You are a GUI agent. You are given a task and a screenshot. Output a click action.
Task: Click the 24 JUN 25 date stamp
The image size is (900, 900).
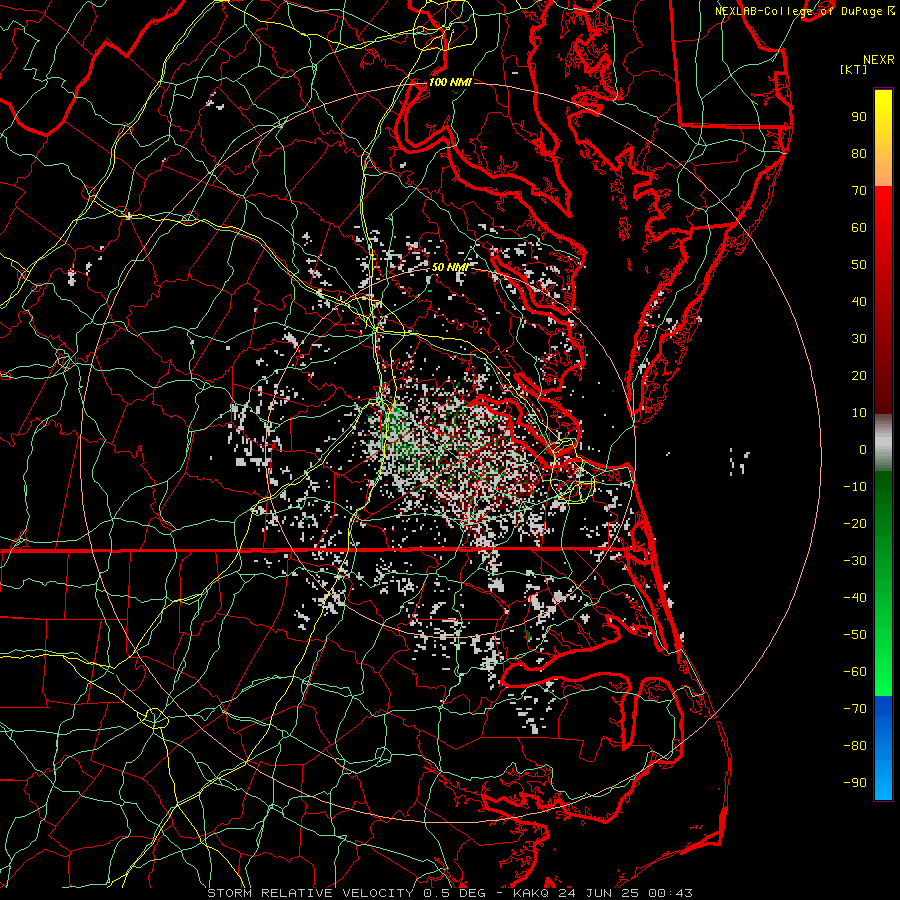coord(599,893)
